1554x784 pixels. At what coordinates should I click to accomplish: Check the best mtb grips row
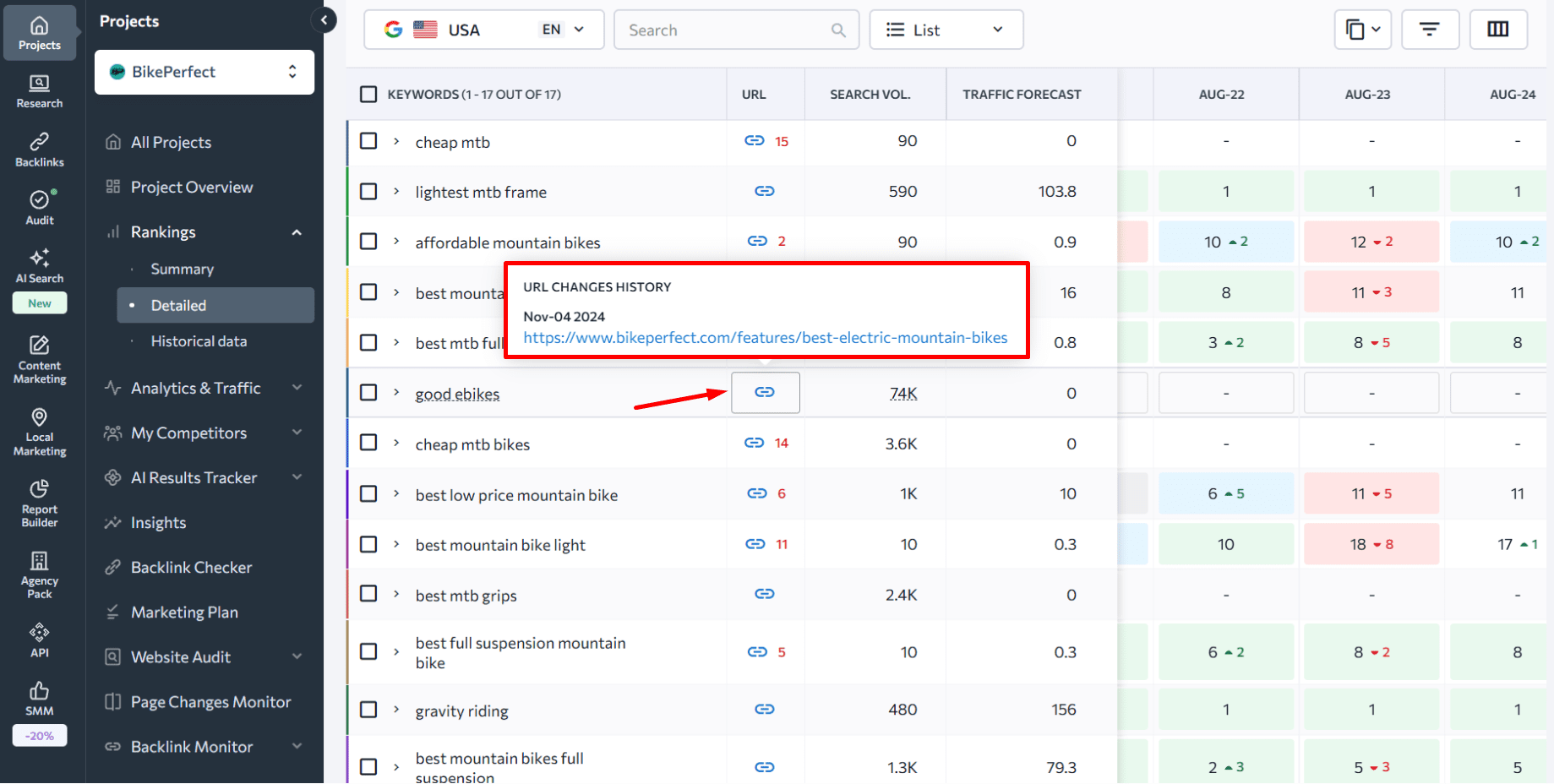coord(368,594)
